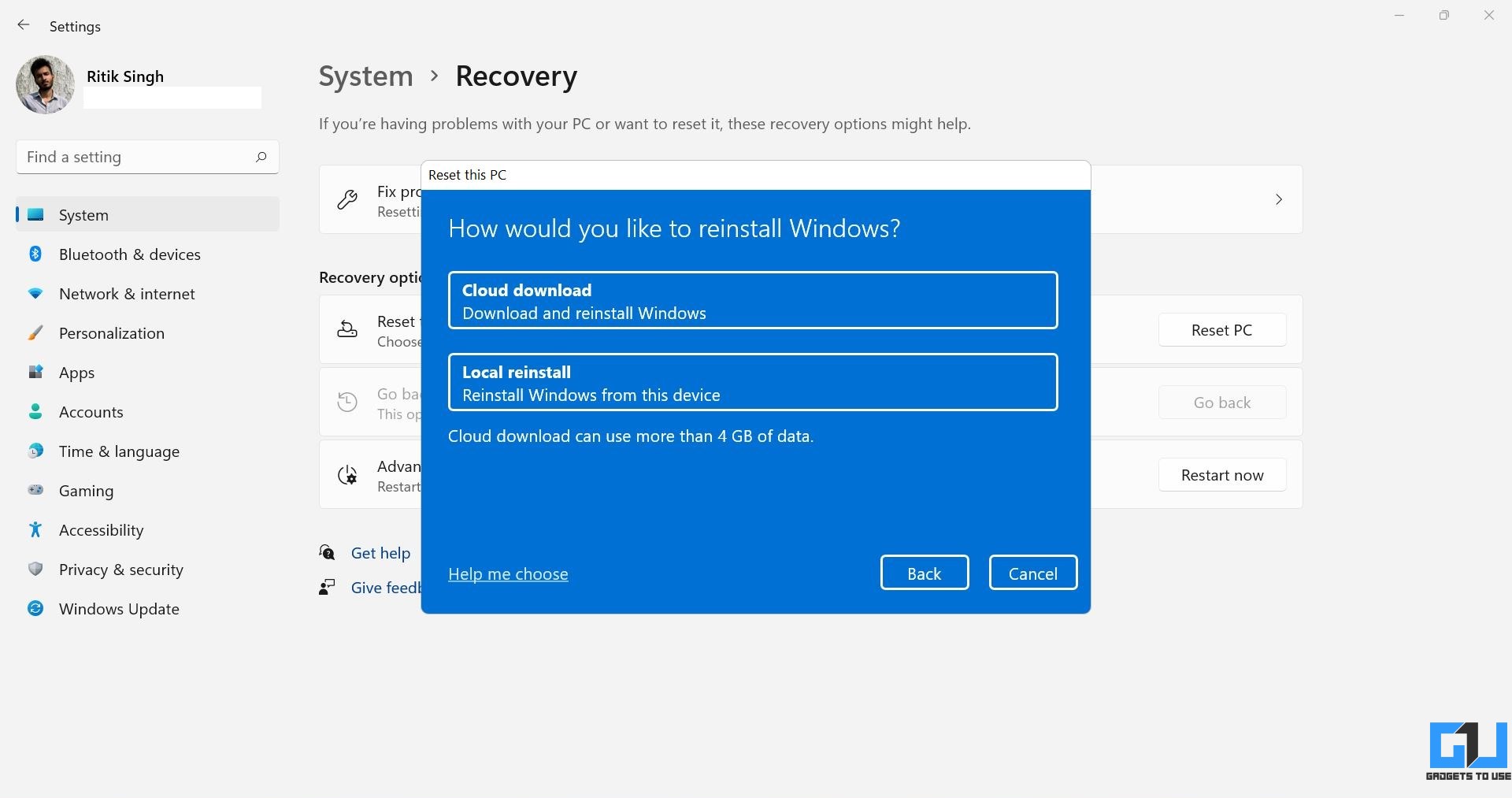Click the Privacy shield icon
The width and height of the screenshot is (1512, 798).
point(35,569)
